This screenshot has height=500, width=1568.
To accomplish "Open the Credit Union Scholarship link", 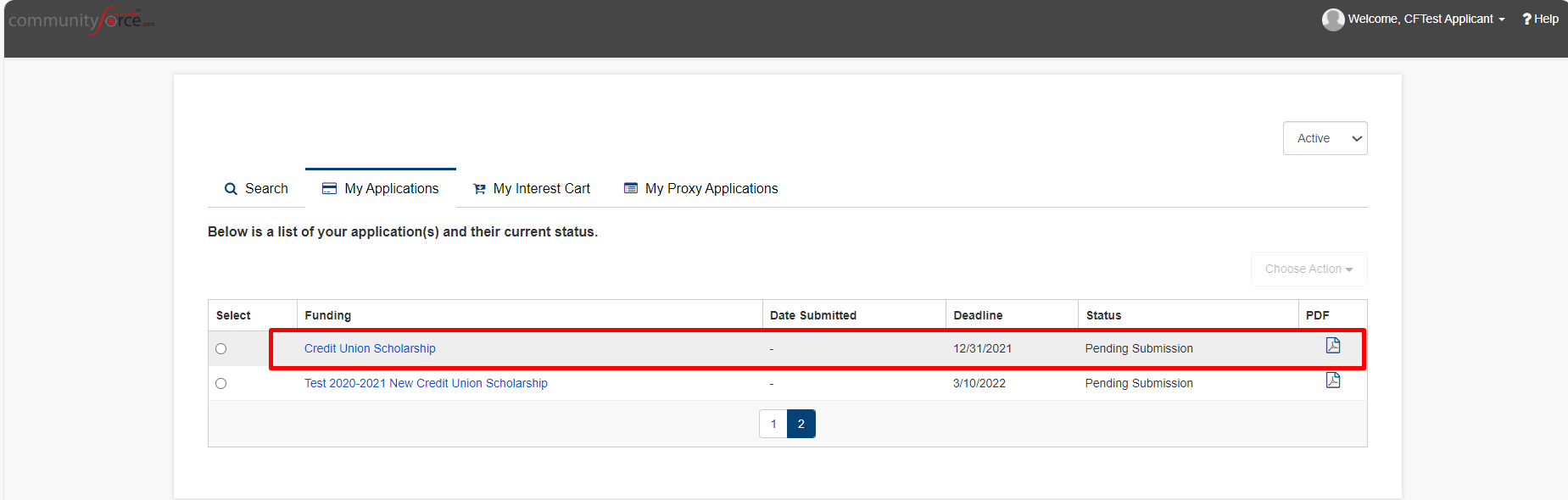I will (x=370, y=348).
